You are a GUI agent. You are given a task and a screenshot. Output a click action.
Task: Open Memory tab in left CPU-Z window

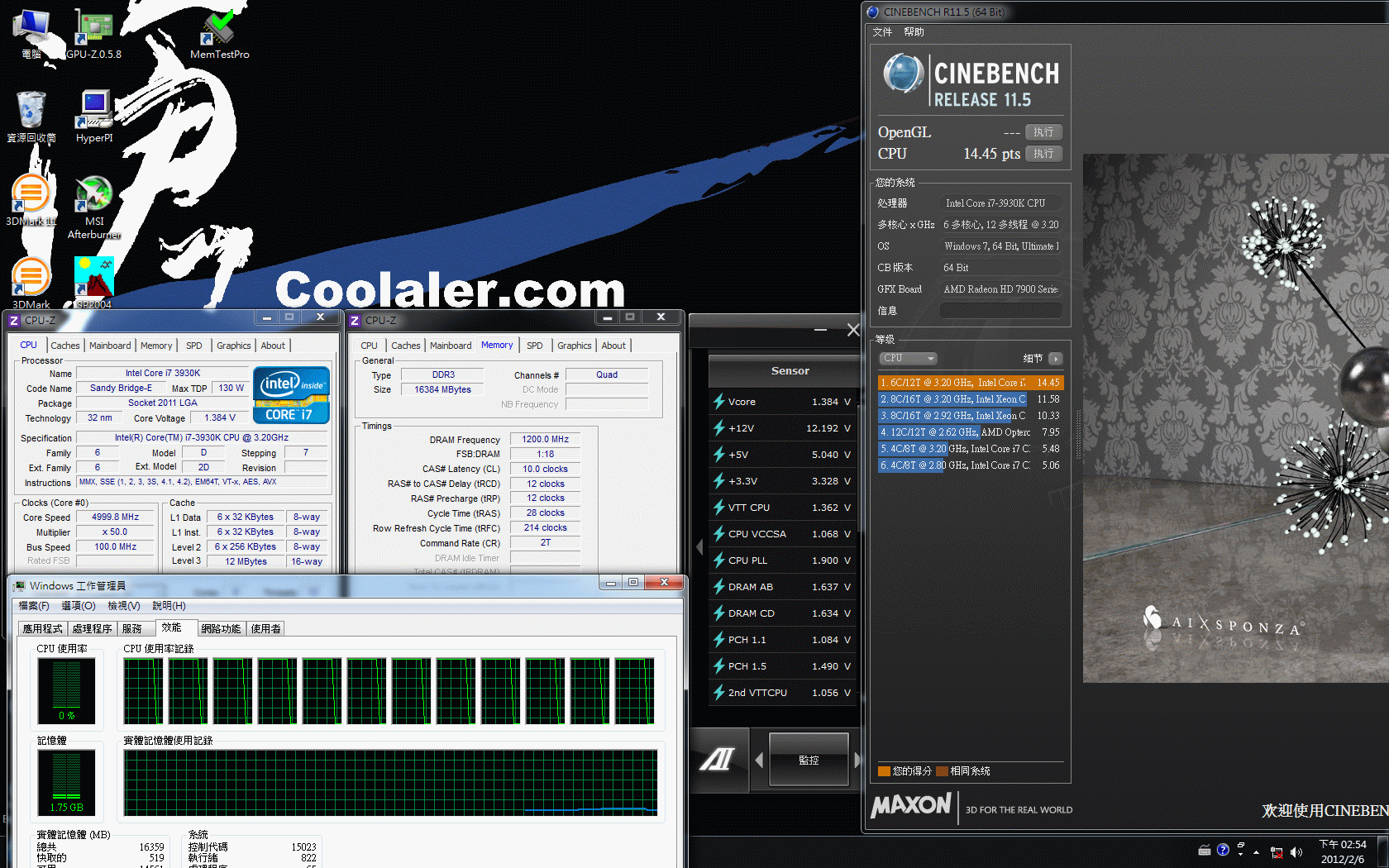pos(156,346)
